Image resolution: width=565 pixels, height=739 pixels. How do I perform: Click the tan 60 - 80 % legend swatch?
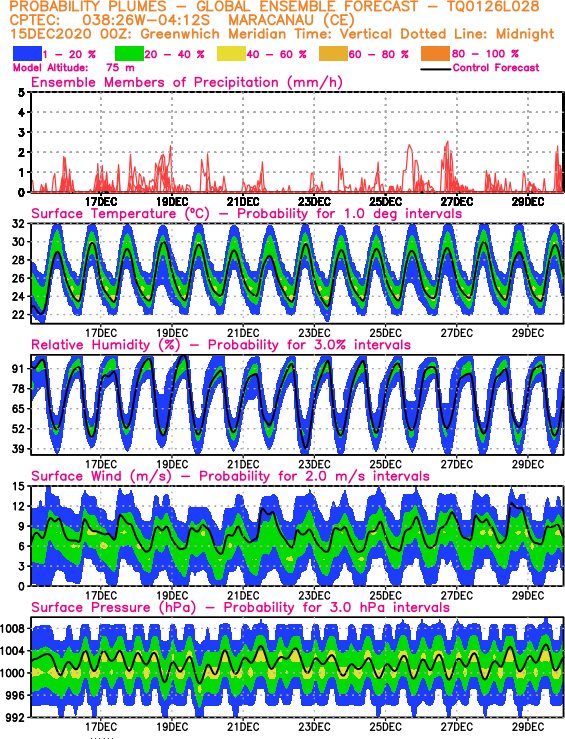click(334, 54)
